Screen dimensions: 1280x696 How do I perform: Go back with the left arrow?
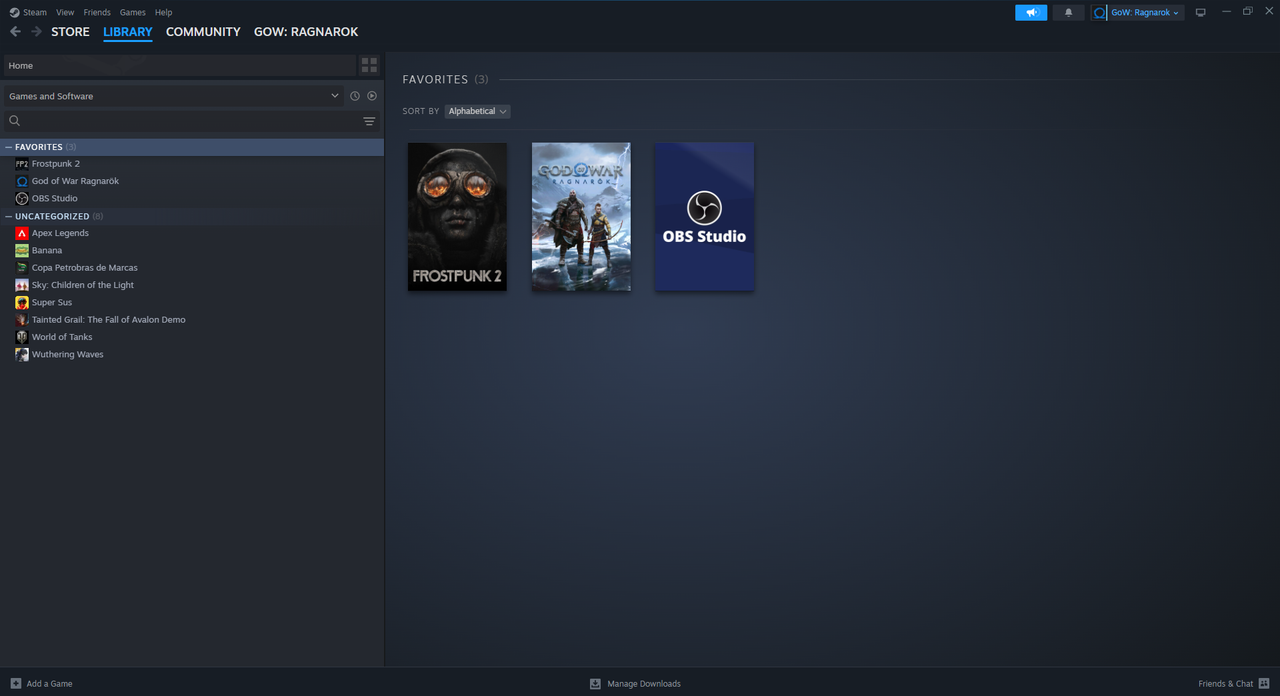click(15, 32)
